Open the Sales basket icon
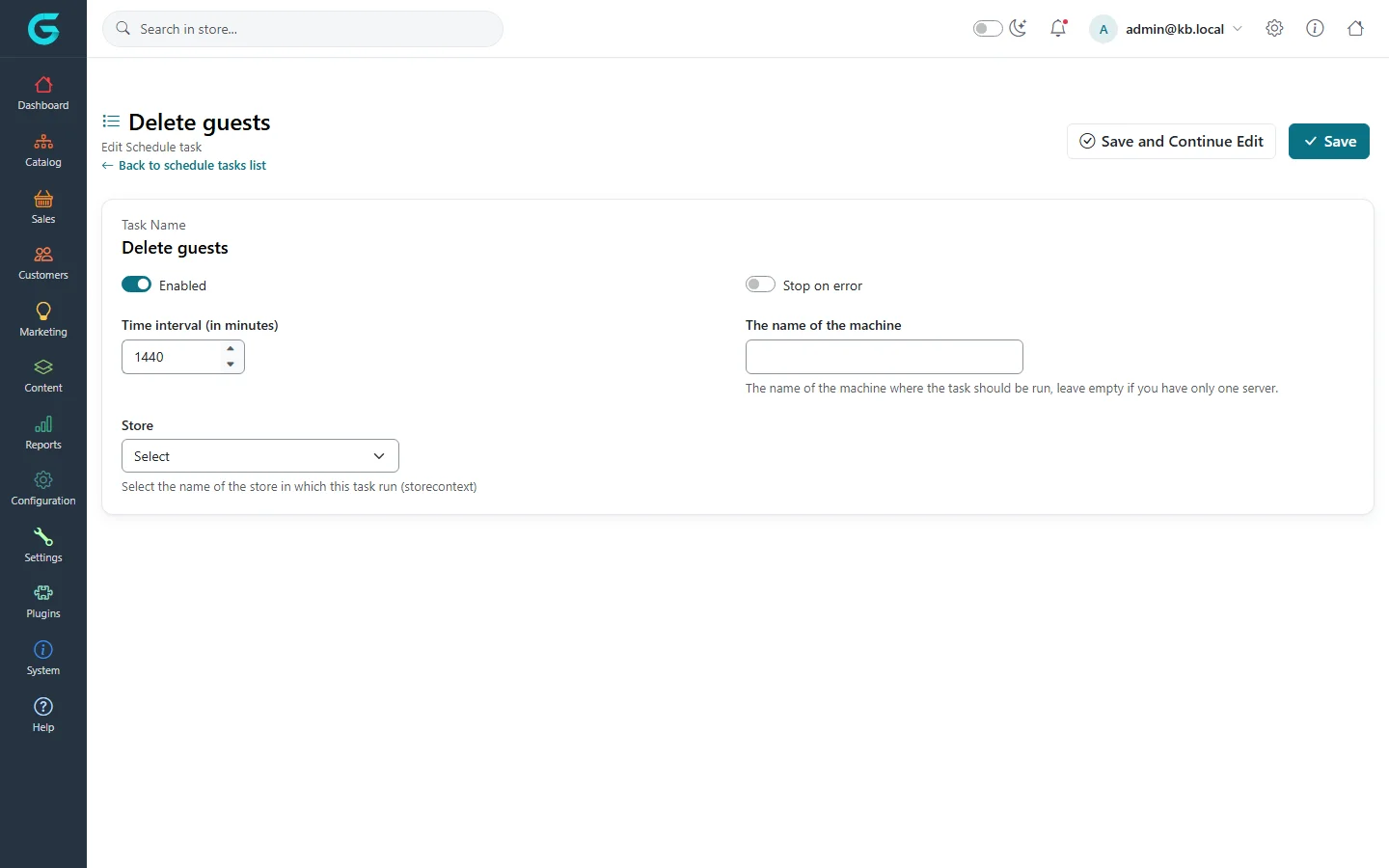The width and height of the screenshot is (1389, 868). point(43,199)
